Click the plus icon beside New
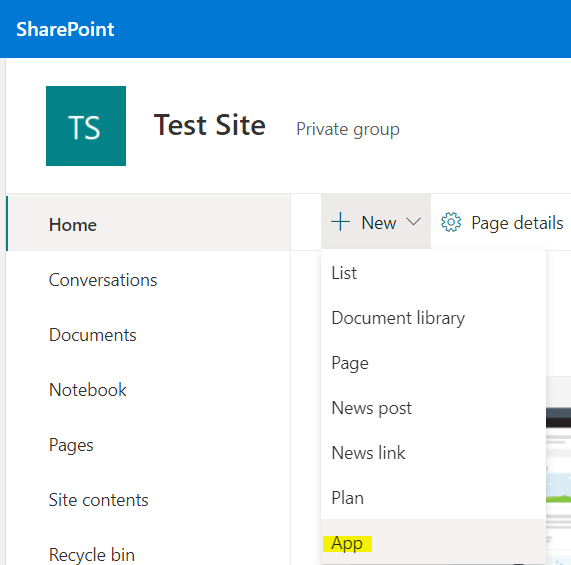 340,222
